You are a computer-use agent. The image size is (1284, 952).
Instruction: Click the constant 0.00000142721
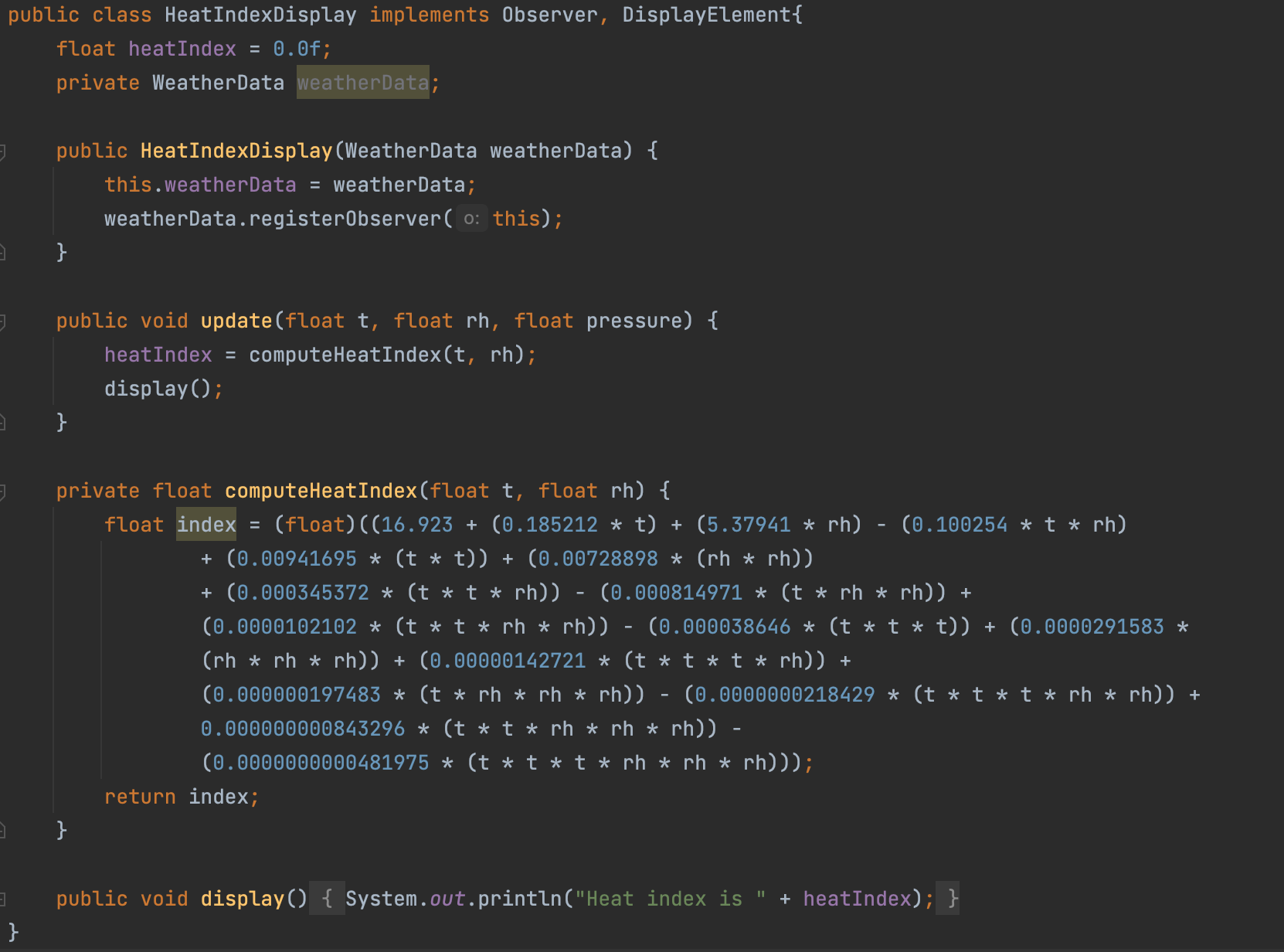pyautogui.click(x=508, y=661)
